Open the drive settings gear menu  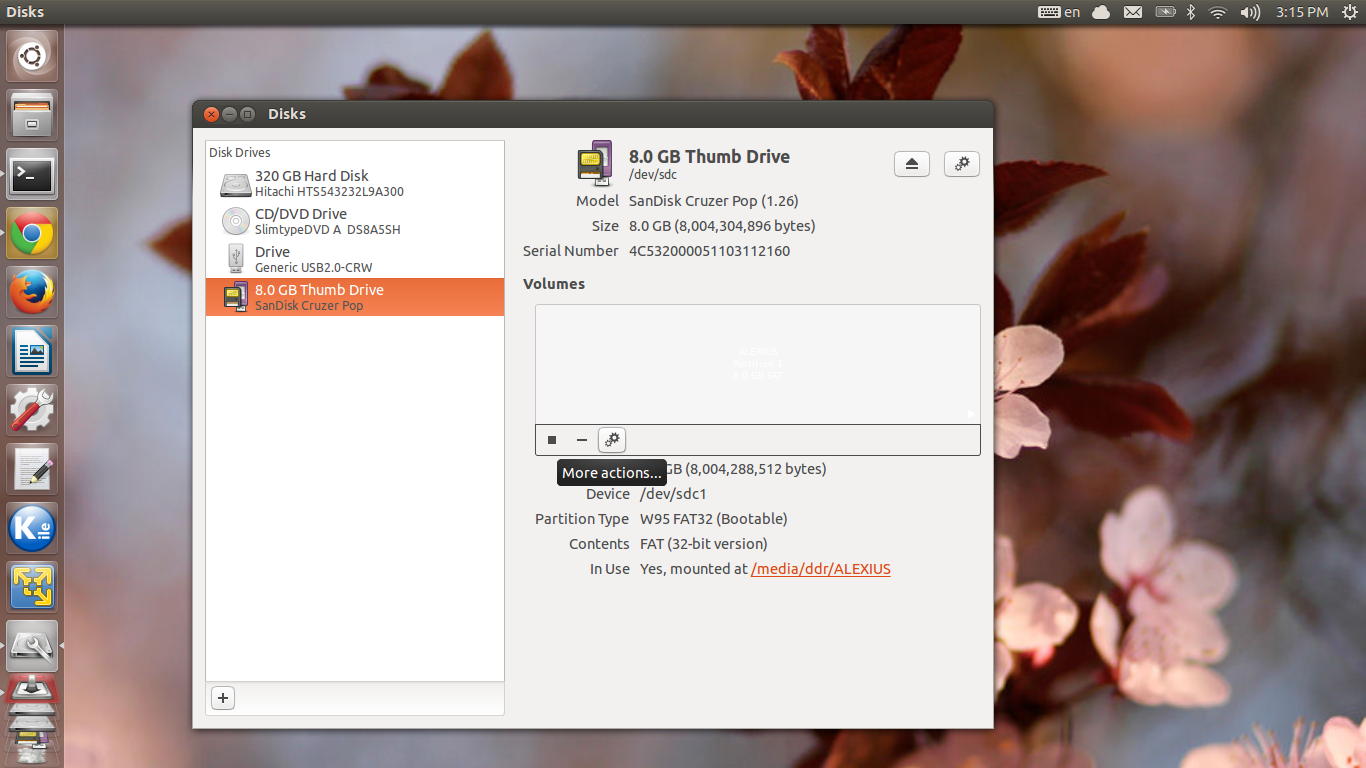click(961, 163)
